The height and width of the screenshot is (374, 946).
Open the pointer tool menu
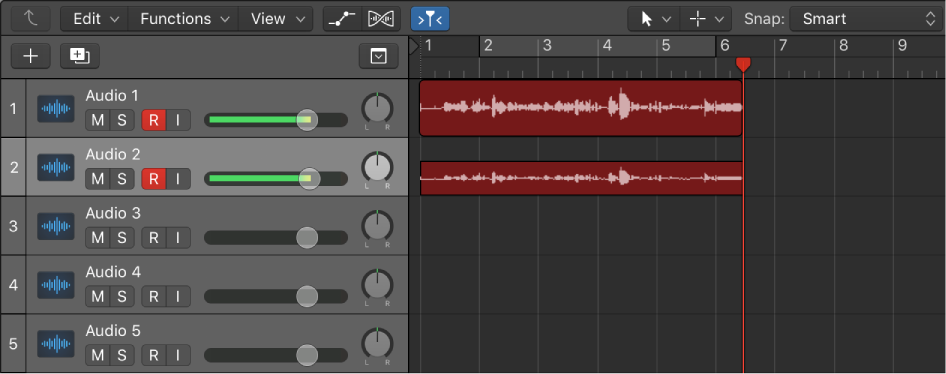click(654, 19)
